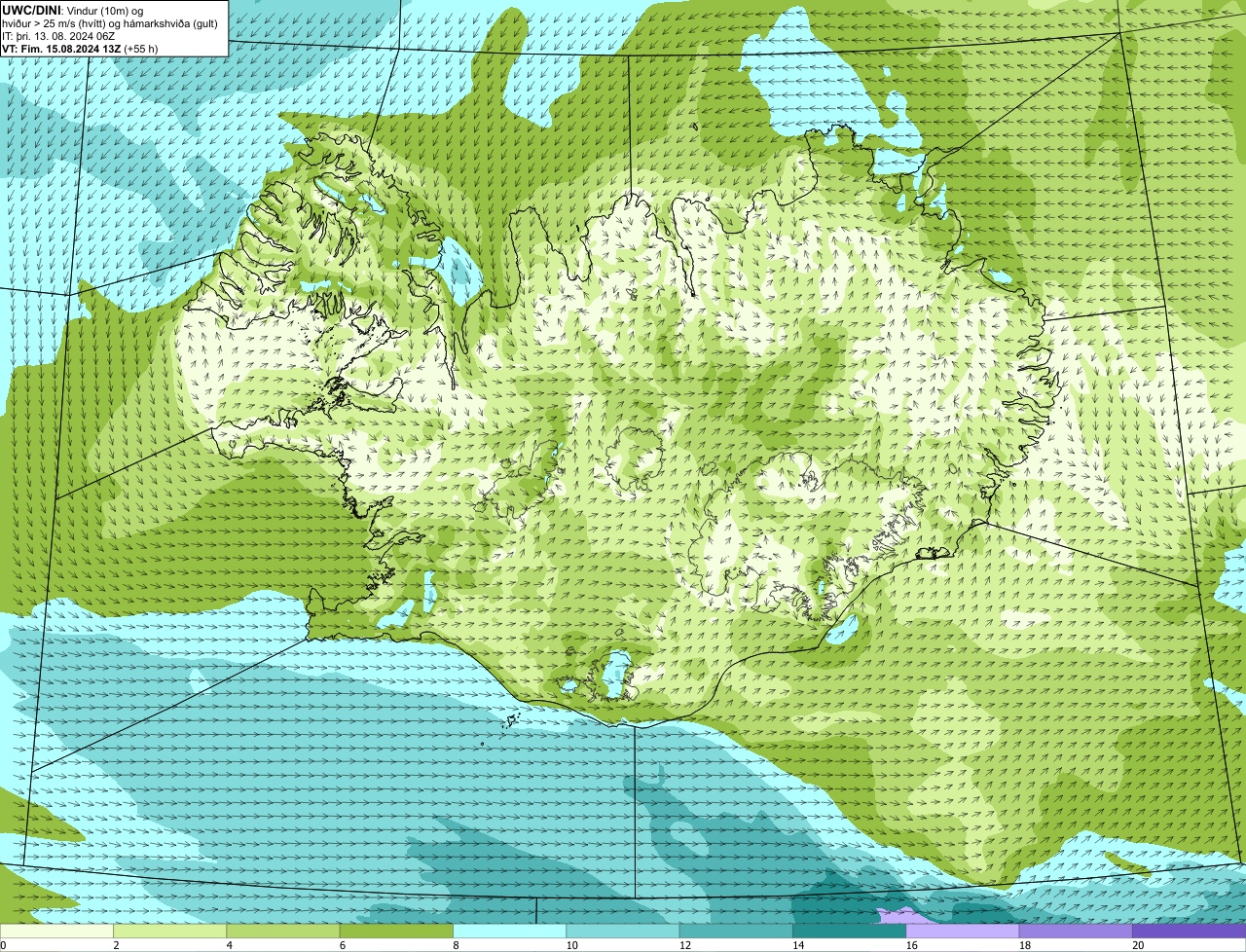The image size is (1246, 952).
Task: Click the green 6–8 m/s legend swatch
Action: tap(396, 932)
